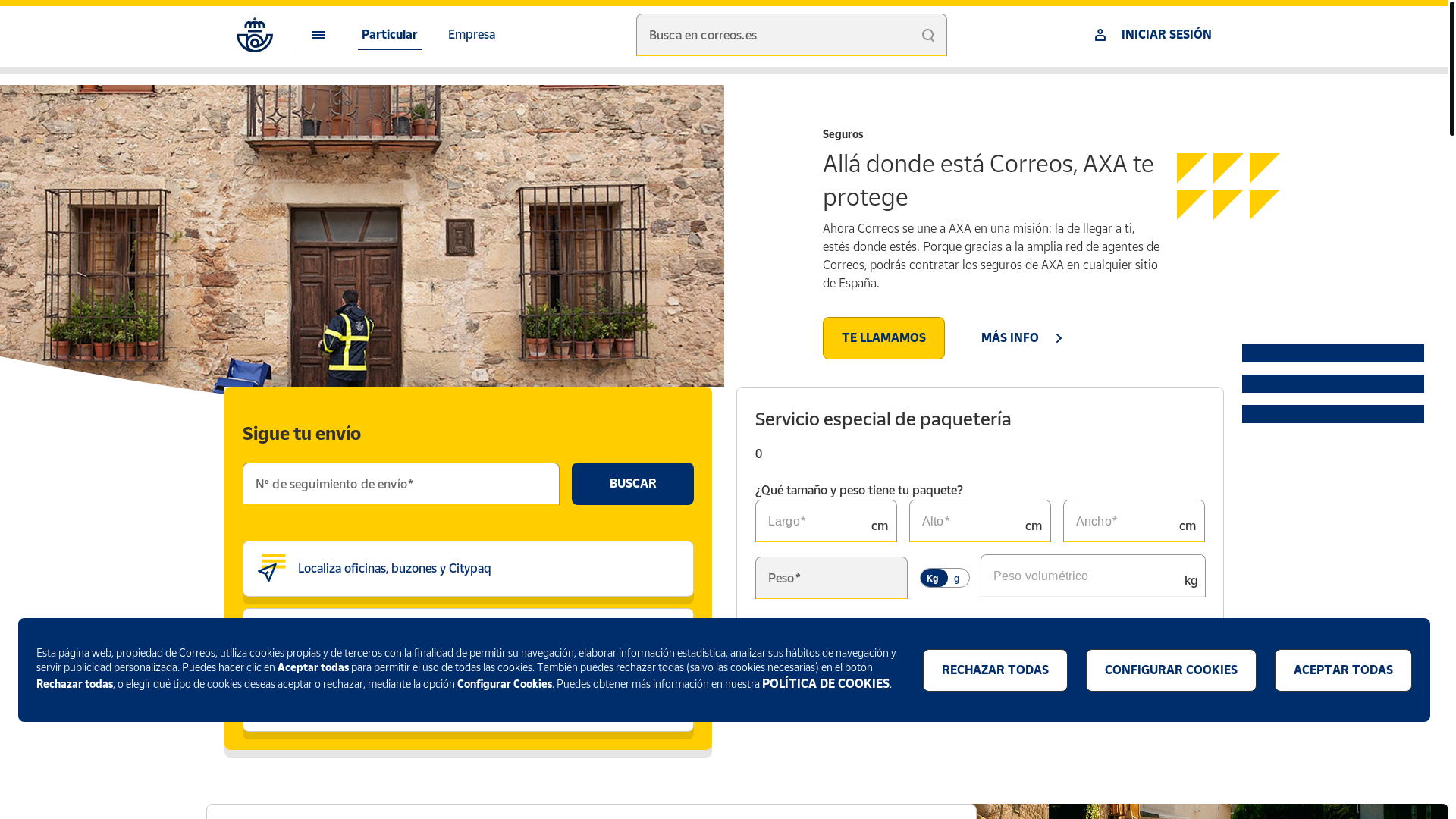Image resolution: width=1456 pixels, height=819 pixels.
Task: Click the Te llamamos button
Action: [883, 338]
